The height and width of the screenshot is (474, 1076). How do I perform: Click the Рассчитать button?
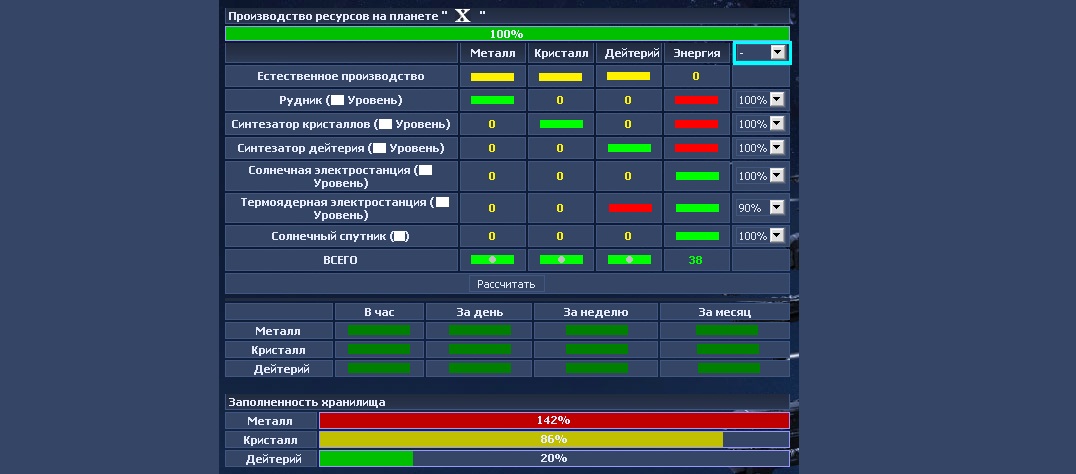(x=507, y=284)
